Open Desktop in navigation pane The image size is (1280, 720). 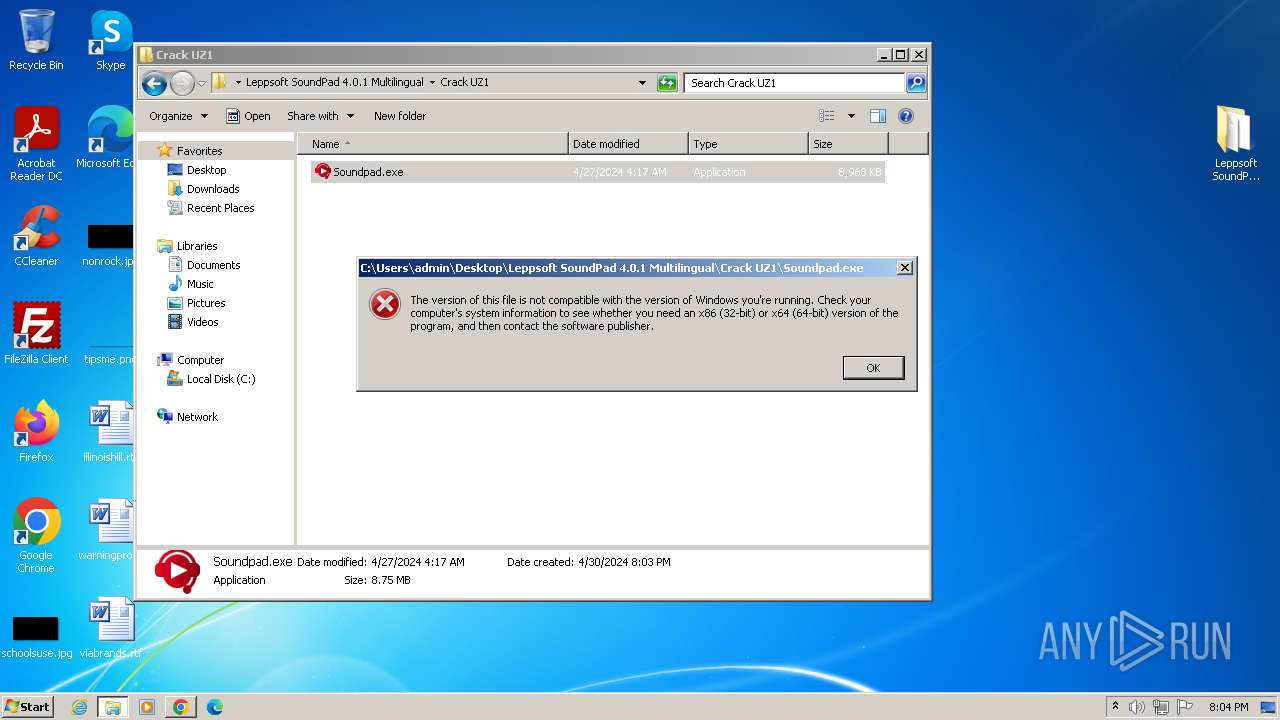coord(206,170)
